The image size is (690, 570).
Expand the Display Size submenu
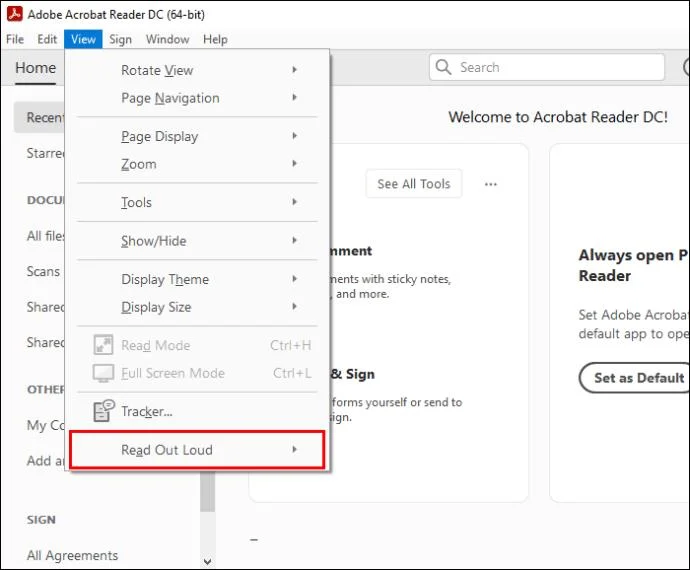coord(197,307)
